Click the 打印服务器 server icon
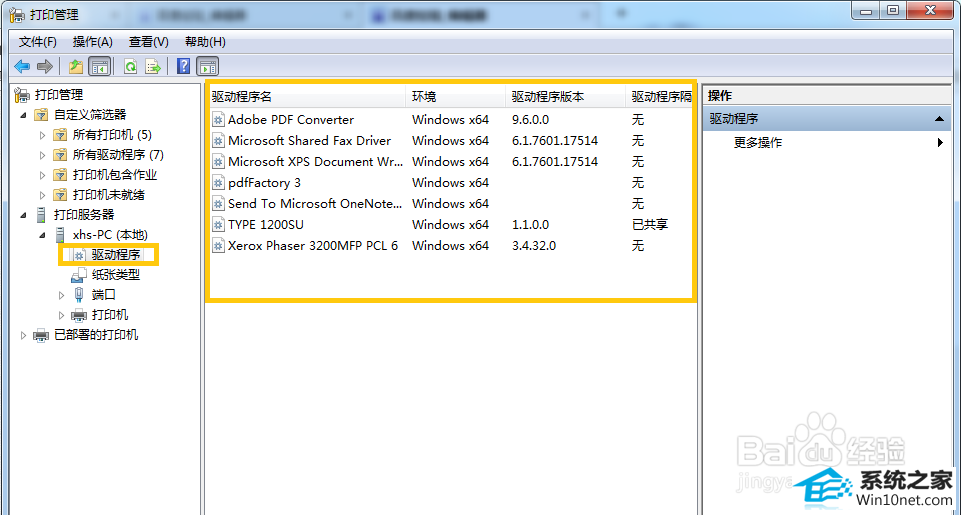Image resolution: width=961 pixels, height=515 pixels. pos(41,215)
